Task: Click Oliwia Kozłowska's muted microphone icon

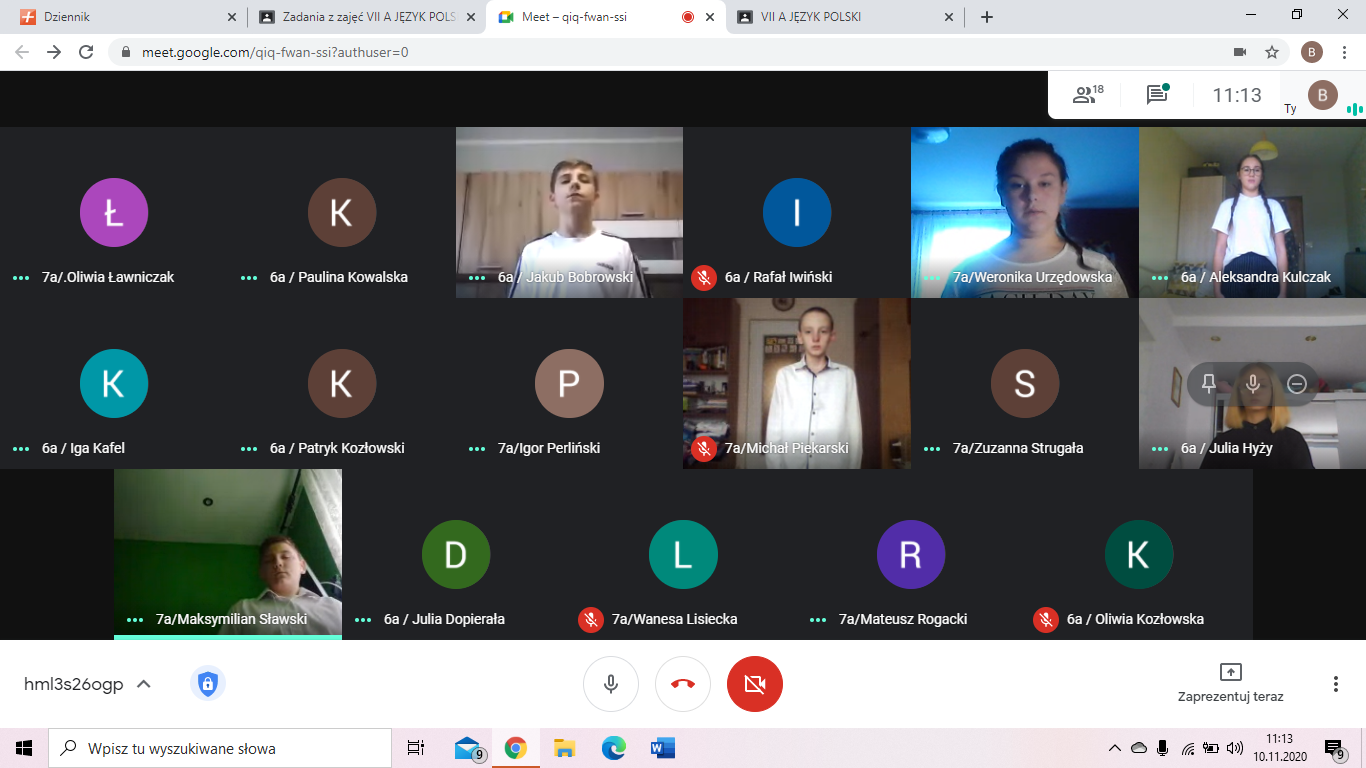Action: (1046, 619)
